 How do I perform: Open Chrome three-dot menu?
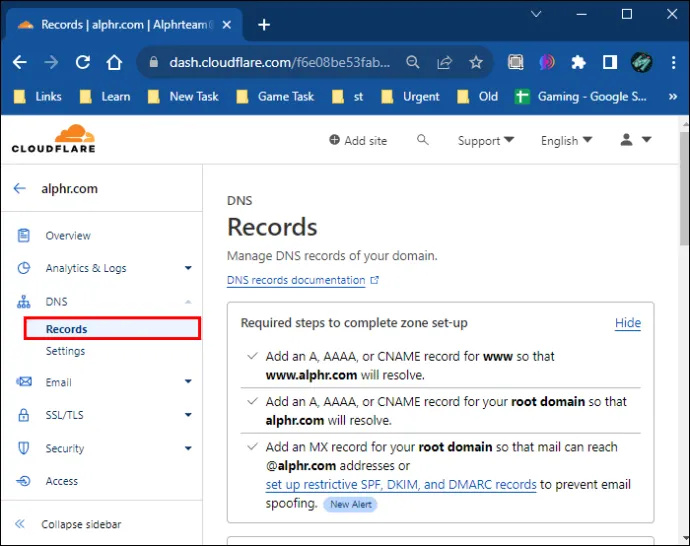673,62
